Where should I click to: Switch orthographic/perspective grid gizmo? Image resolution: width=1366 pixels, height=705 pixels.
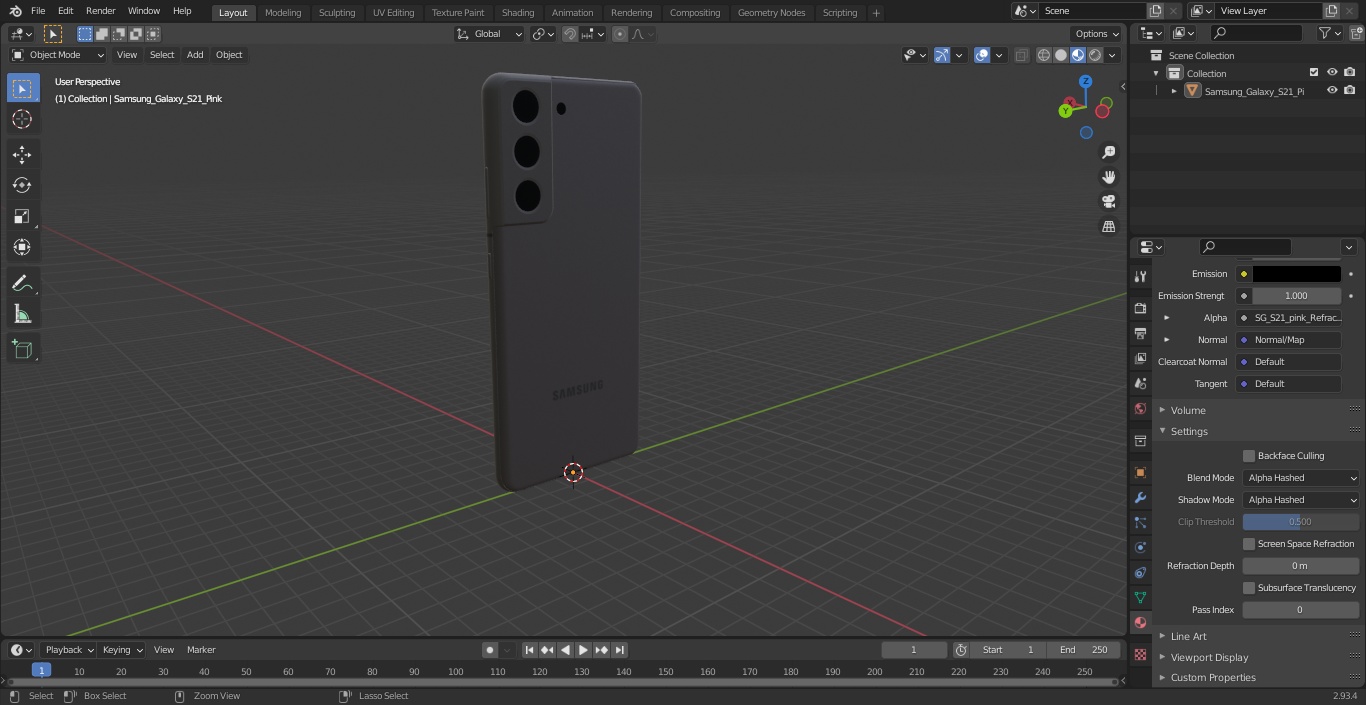[1109, 226]
